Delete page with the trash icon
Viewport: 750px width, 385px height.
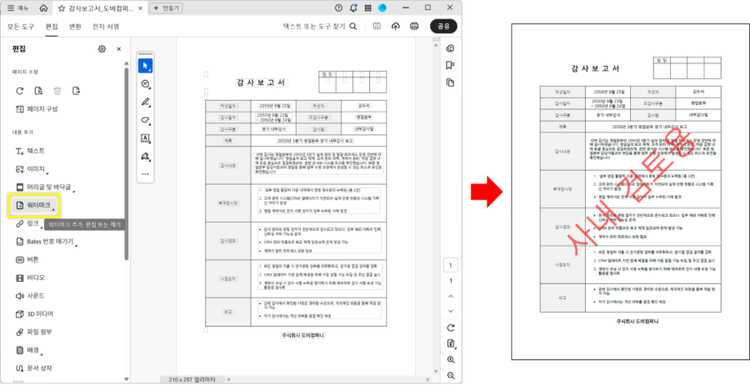57,91
